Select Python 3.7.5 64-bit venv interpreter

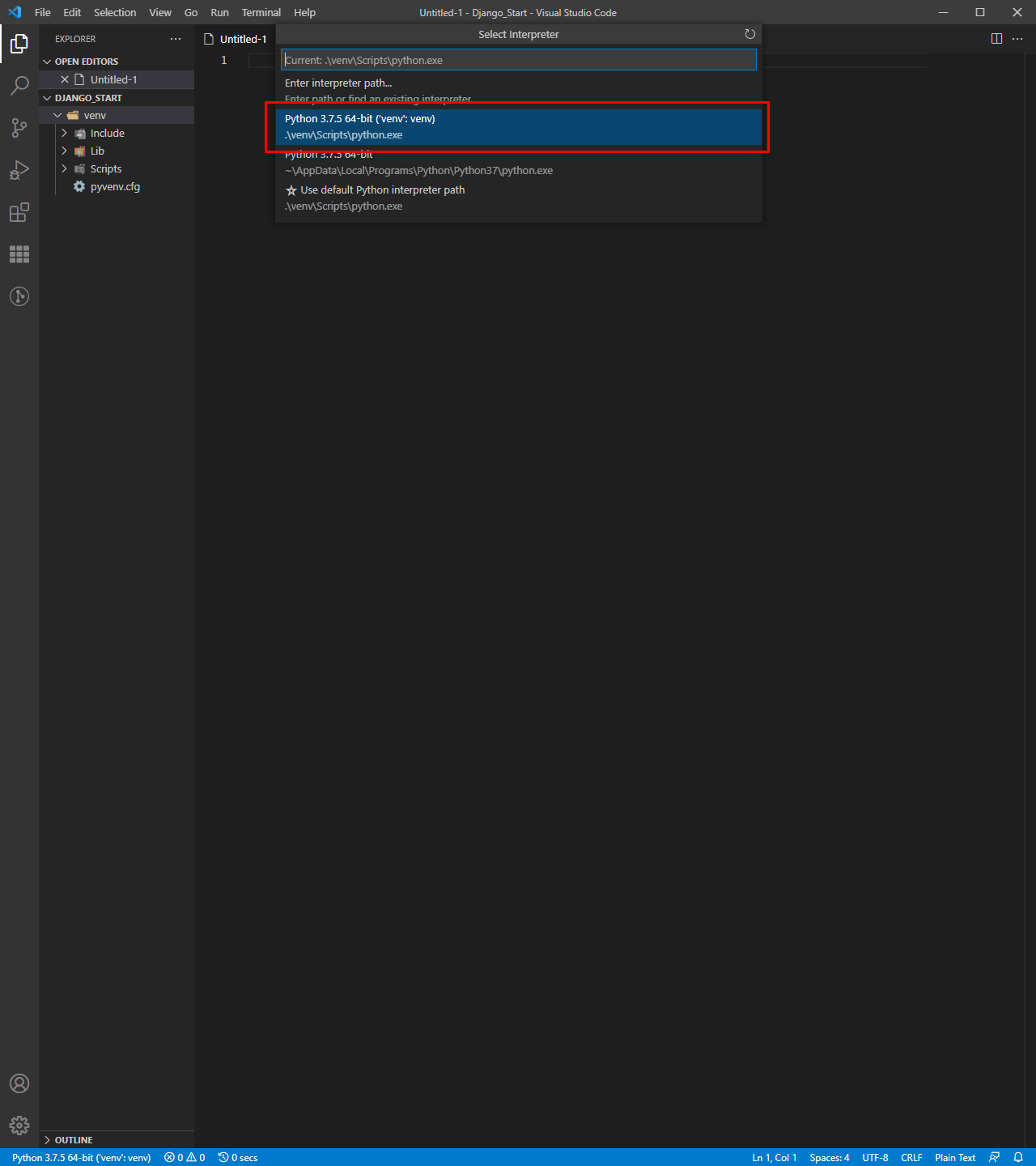518,127
